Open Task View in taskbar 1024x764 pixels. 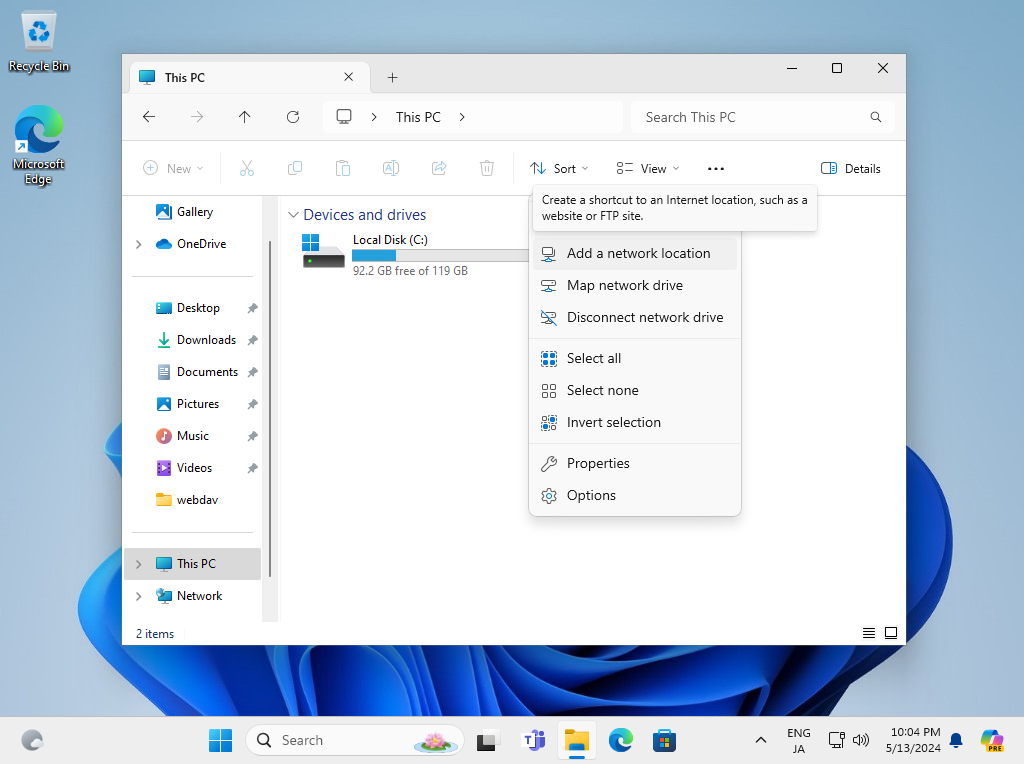click(487, 740)
